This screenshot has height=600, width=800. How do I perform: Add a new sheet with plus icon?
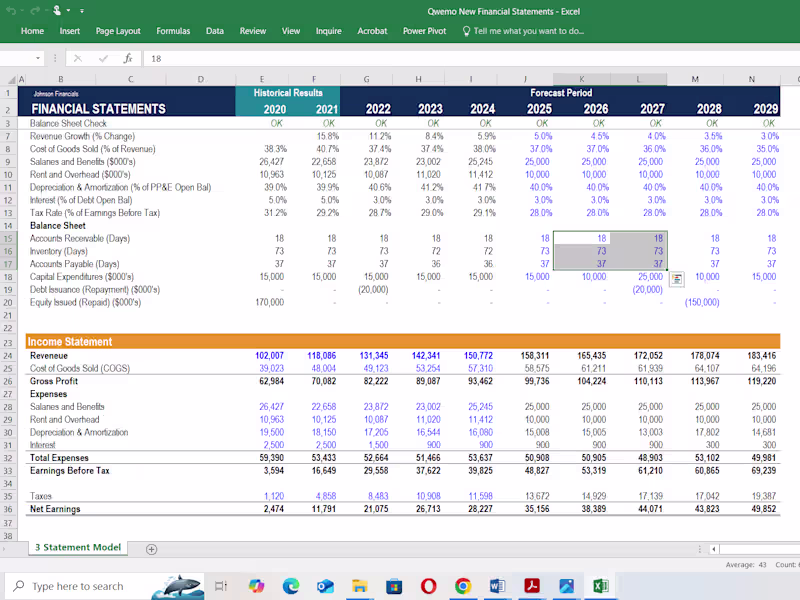point(152,548)
